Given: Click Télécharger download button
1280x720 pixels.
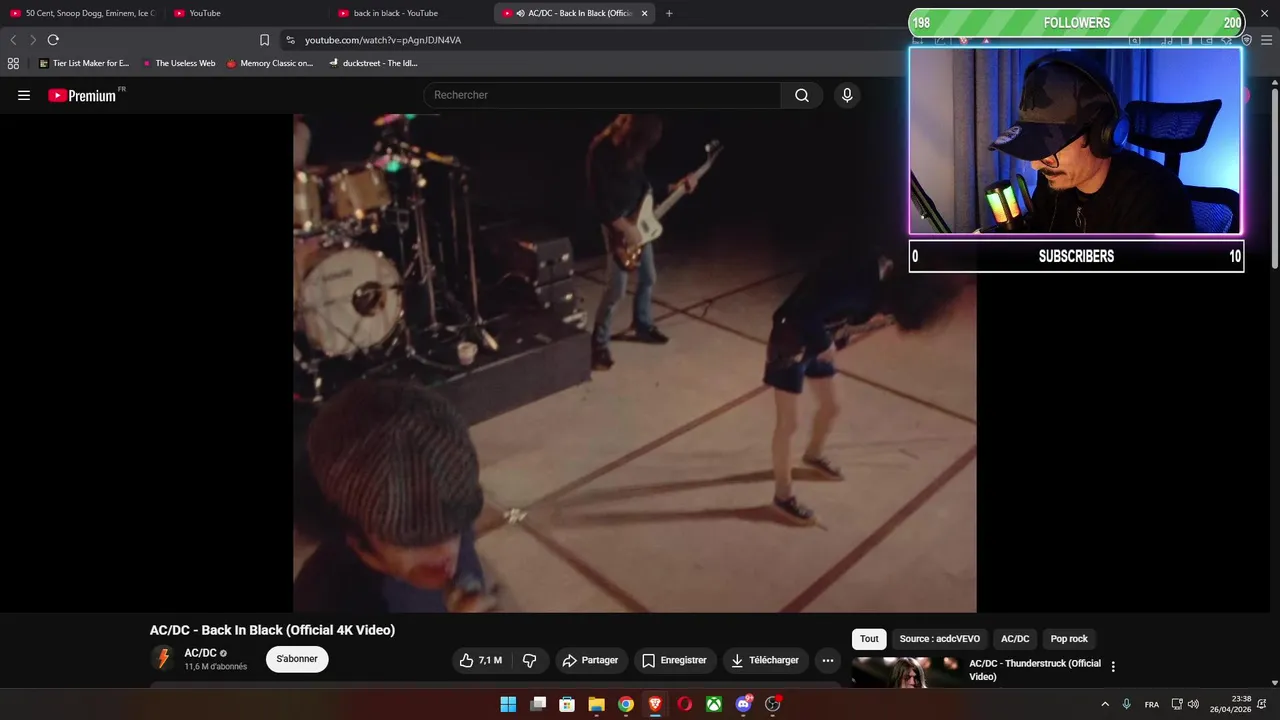Looking at the screenshot, I should pos(765,660).
